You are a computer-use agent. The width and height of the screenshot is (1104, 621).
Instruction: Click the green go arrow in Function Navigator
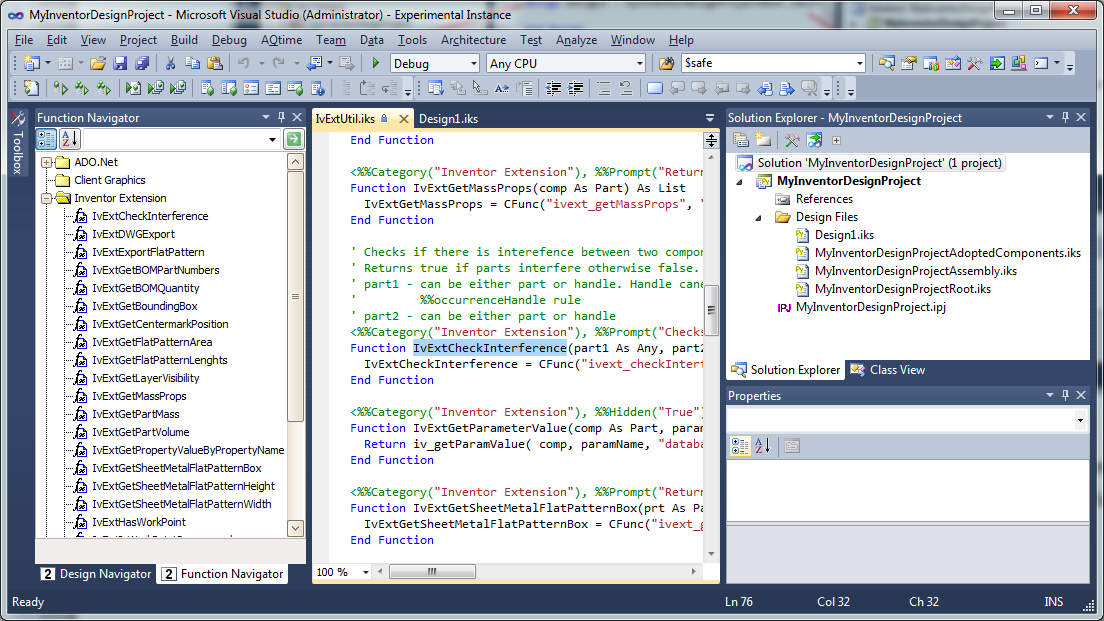293,139
